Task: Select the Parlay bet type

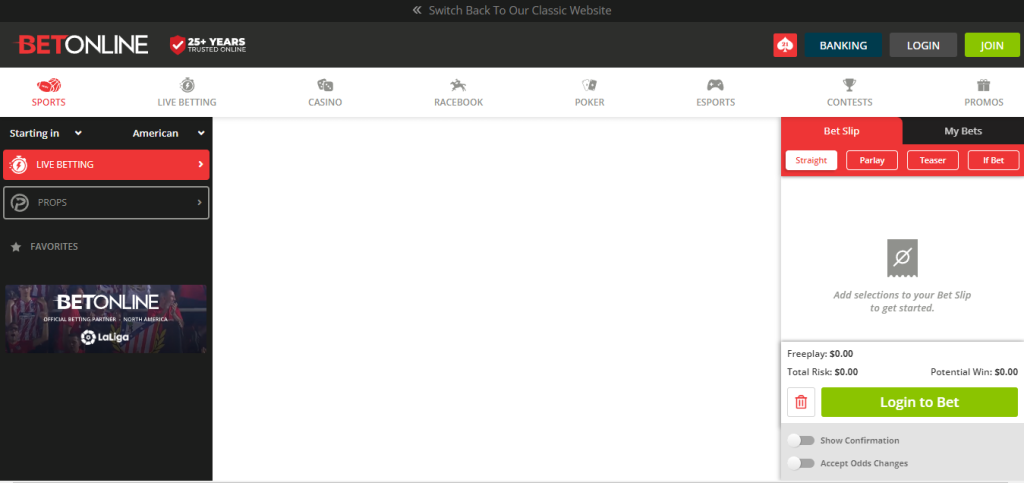Action: [872, 161]
